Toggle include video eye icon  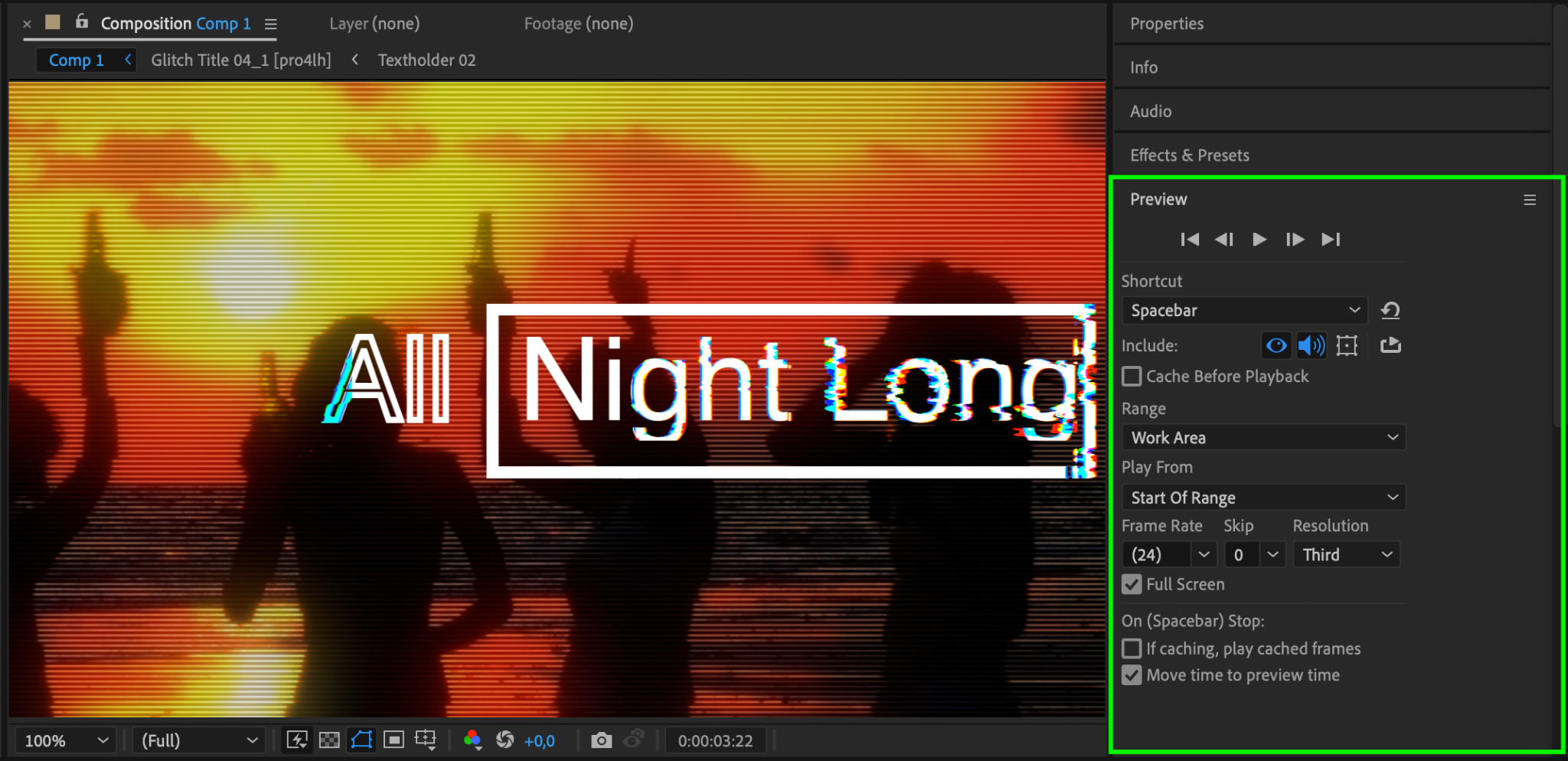coord(1276,345)
